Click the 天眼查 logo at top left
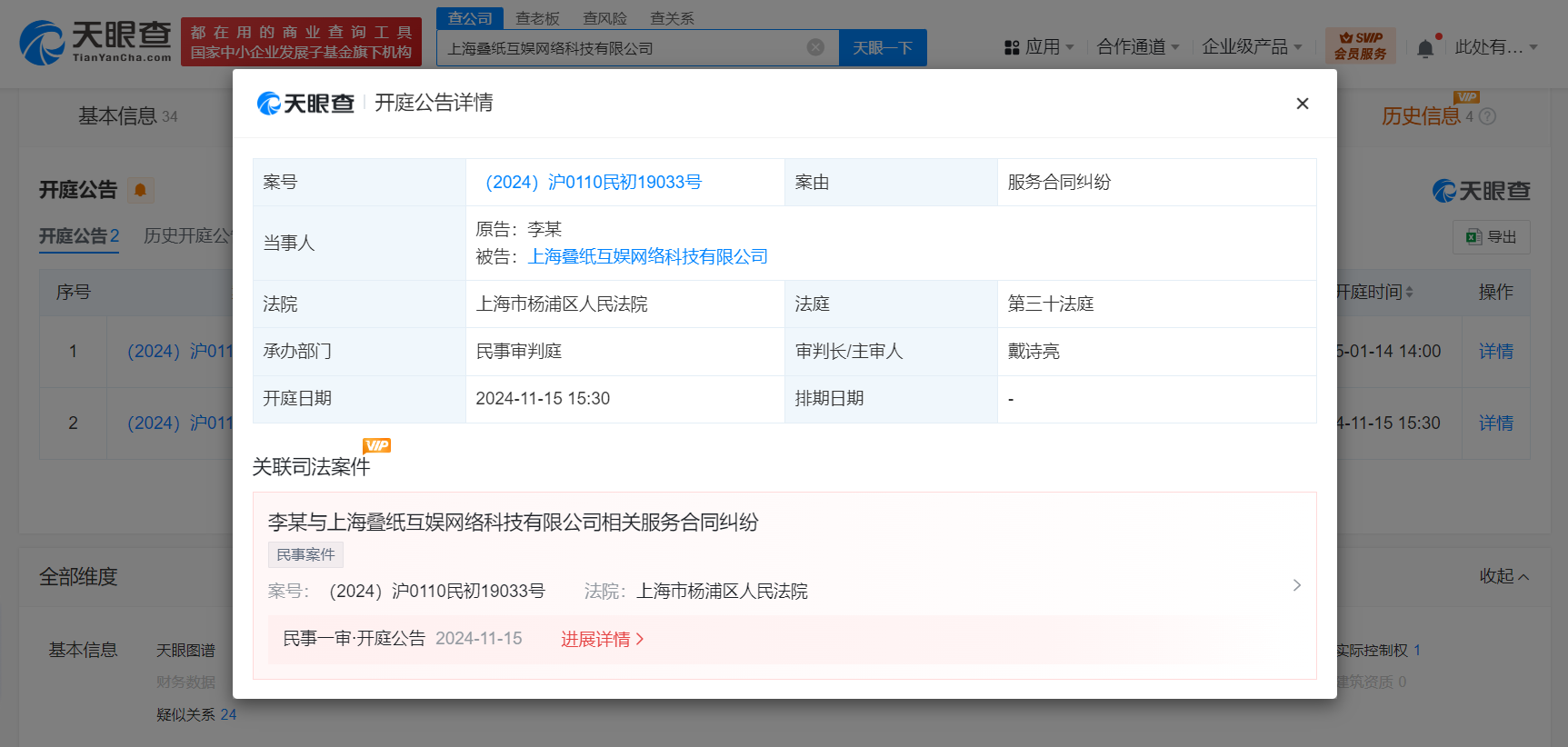This screenshot has width=1568, height=747. (x=95, y=43)
